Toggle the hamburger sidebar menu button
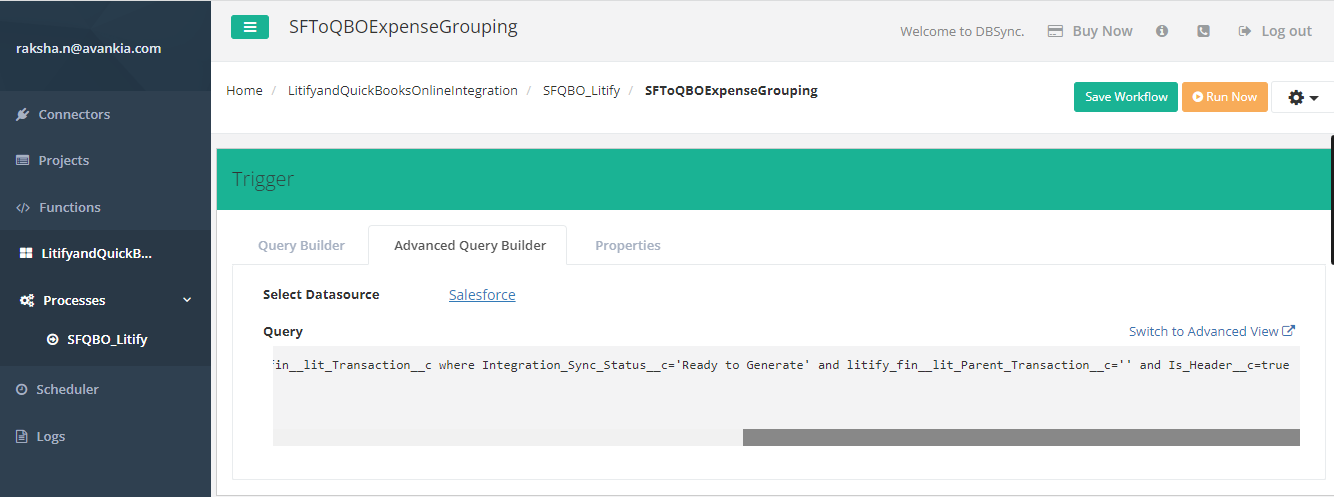The height and width of the screenshot is (497, 1334). [x=249, y=27]
